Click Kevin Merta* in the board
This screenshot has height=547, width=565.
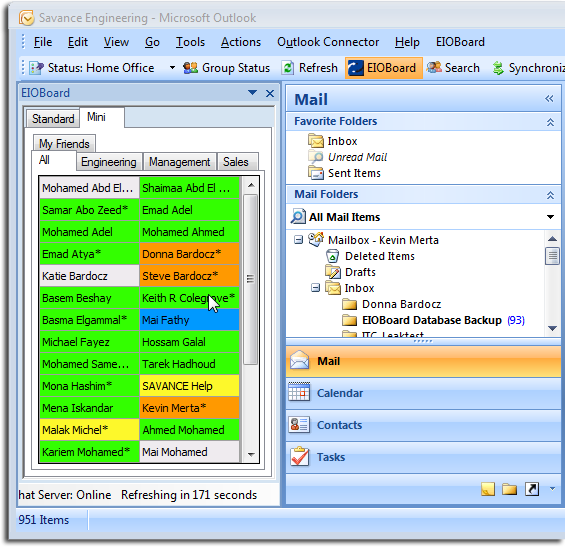click(189, 408)
